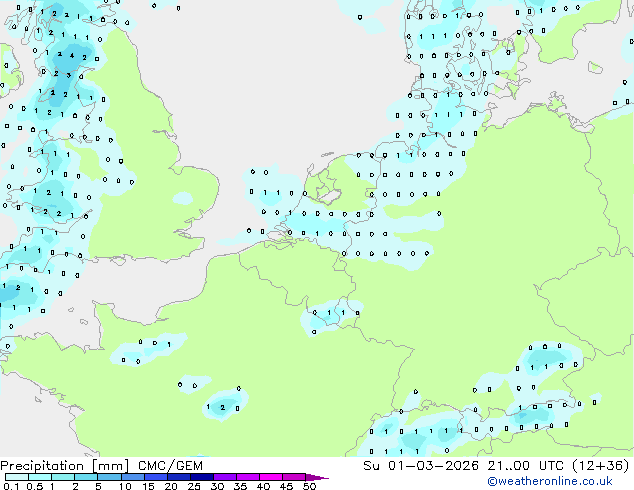Click the 'Precipitation [mm]' title text

65,466
